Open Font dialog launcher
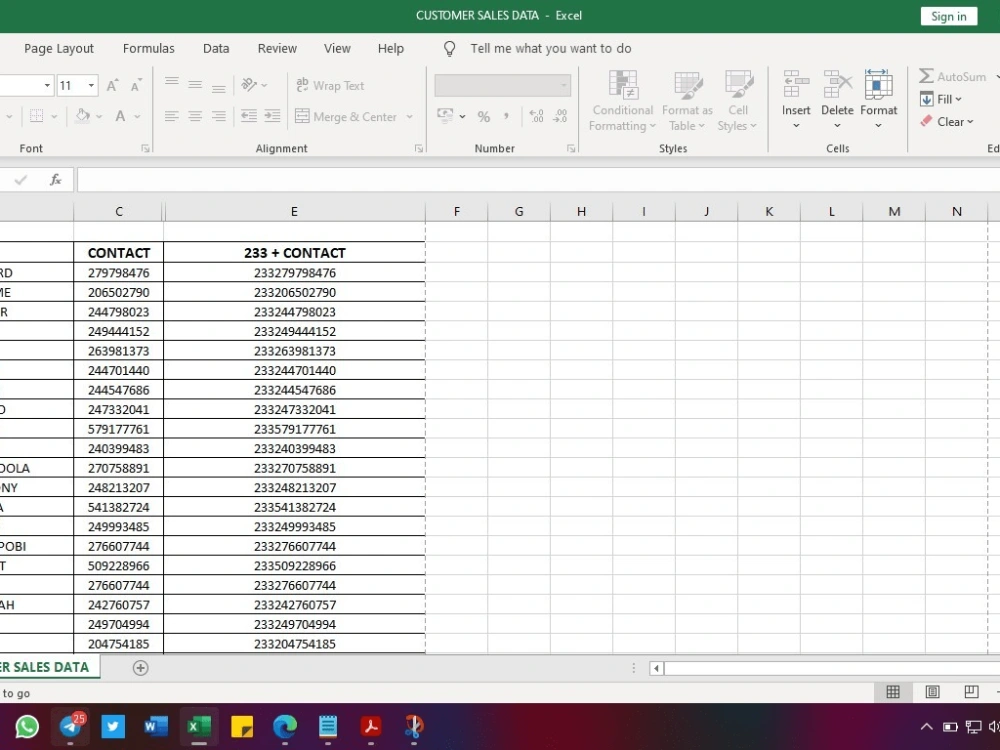1000x750 pixels. (145, 149)
